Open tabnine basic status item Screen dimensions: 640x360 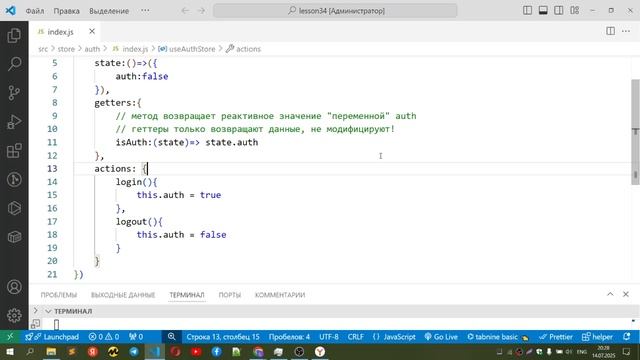[x=498, y=337]
